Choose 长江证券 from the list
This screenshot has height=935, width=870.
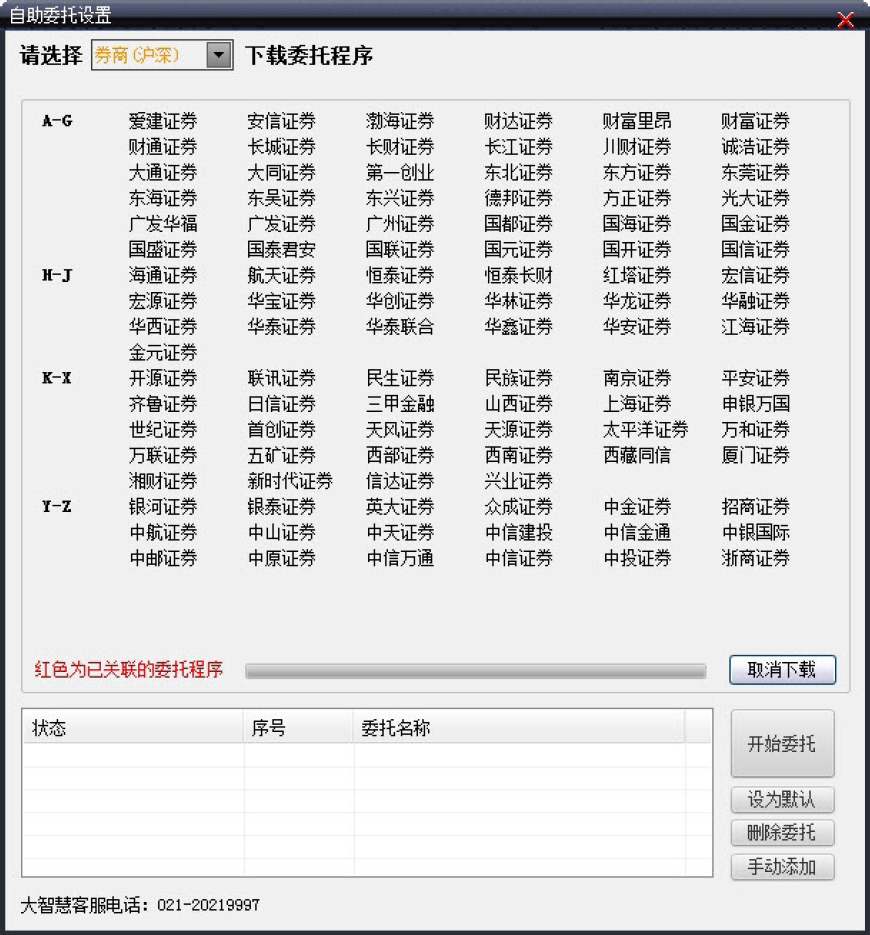518,147
